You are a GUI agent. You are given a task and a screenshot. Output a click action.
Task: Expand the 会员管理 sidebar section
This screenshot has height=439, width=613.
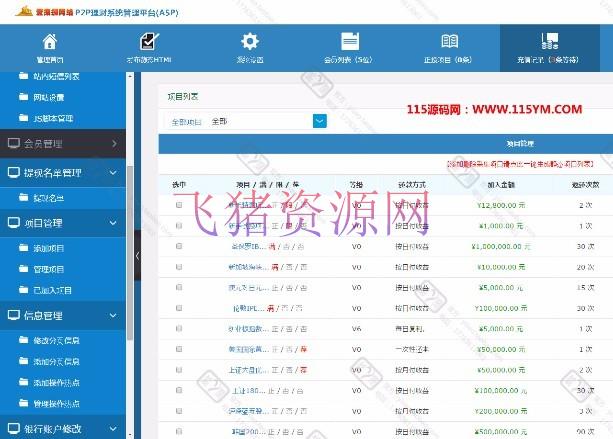point(64,144)
